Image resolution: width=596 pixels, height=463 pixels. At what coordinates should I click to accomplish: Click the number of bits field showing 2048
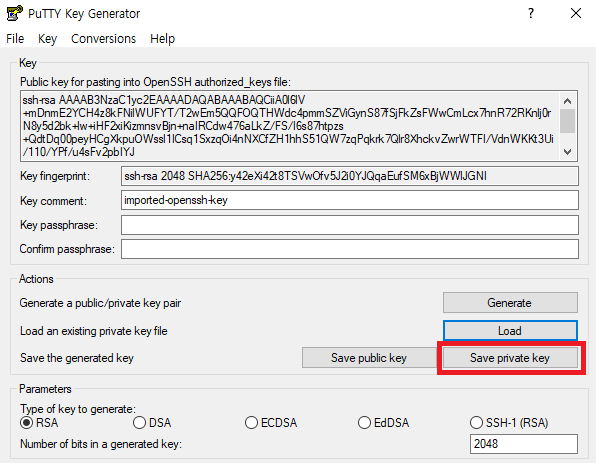click(x=524, y=444)
